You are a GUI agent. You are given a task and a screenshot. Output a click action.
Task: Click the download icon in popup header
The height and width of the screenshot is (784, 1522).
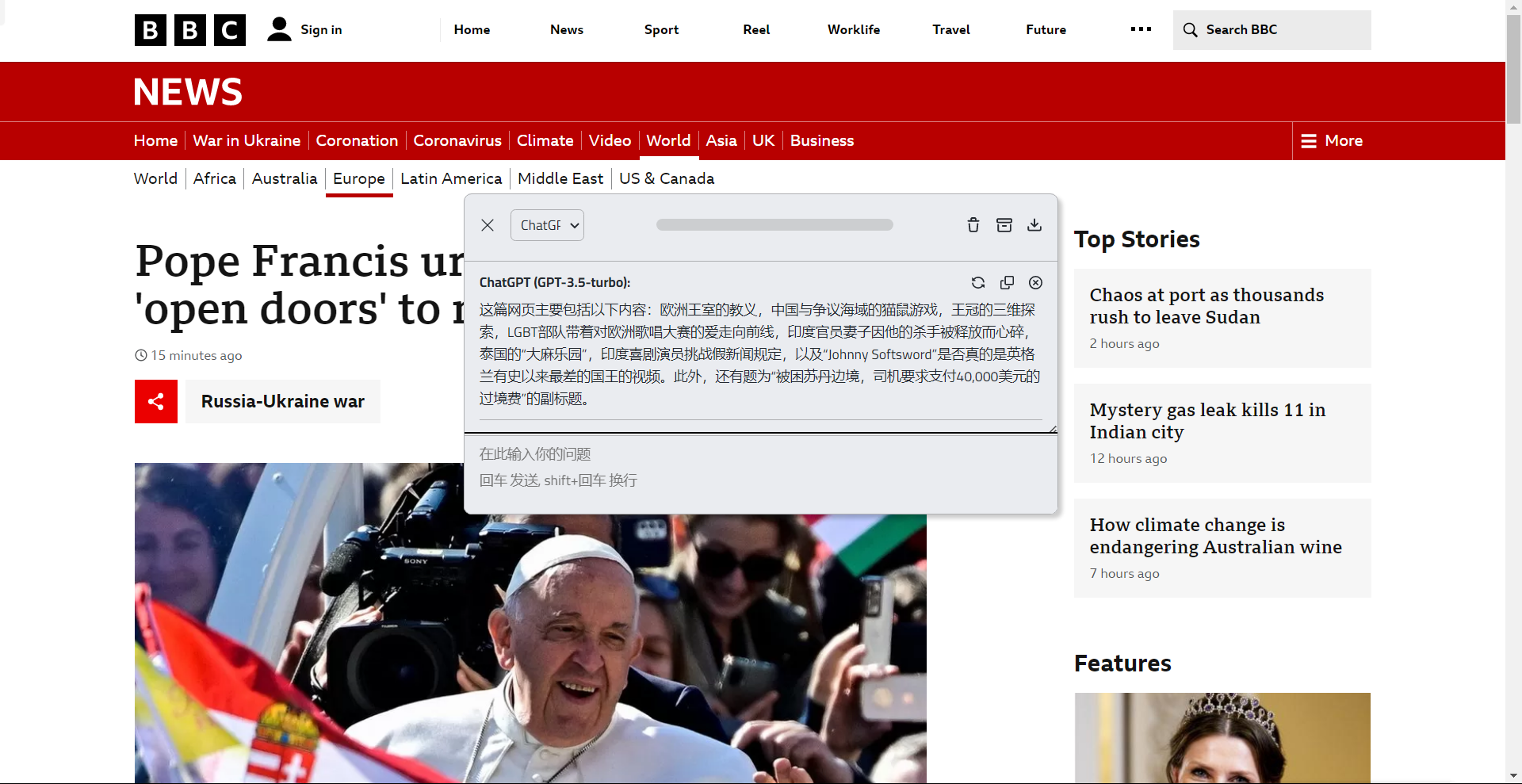pyautogui.click(x=1034, y=225)
